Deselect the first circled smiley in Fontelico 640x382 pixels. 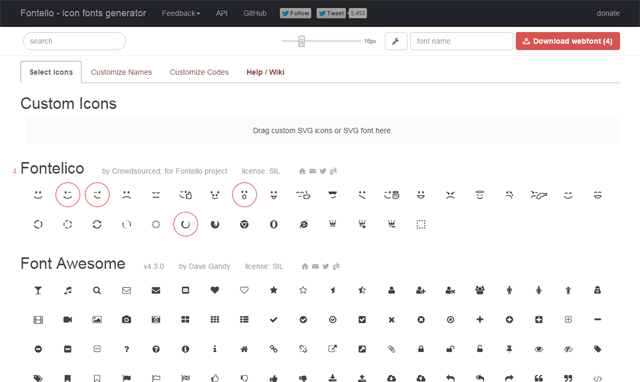(x=68, y=195)
